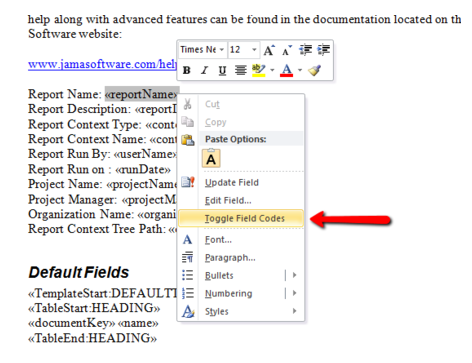The height and width of the screenshot is (363, 472).
Task: Decrease indent icon in mini toolbar
Action: coord(305,50)
